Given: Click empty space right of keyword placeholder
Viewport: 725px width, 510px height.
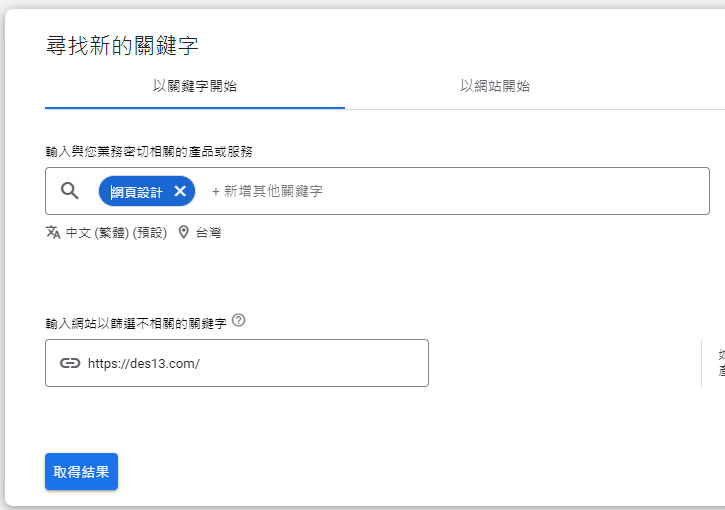Looking at the screenshot, I should click(x=520, y=191).
